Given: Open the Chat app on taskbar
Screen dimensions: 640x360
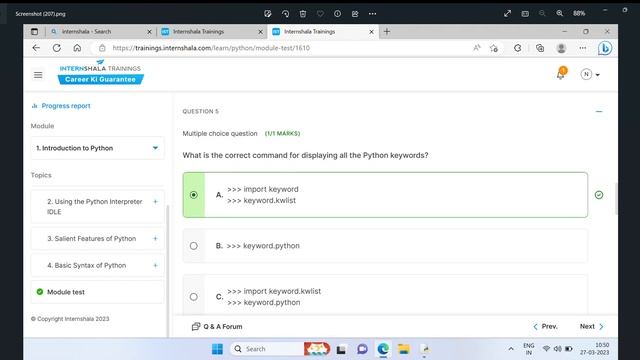Looking at the screenshot, I should coord(362,349).
